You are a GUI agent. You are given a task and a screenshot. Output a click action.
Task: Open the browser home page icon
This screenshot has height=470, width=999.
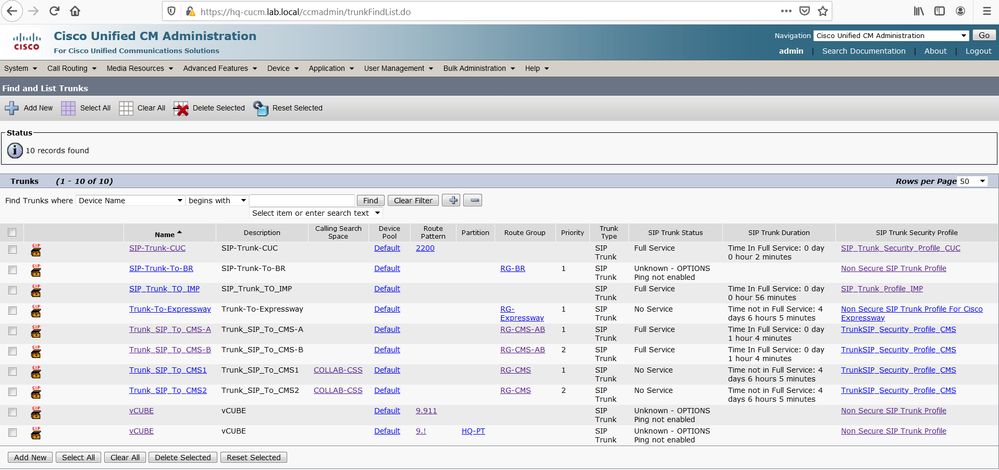point(75,11)
